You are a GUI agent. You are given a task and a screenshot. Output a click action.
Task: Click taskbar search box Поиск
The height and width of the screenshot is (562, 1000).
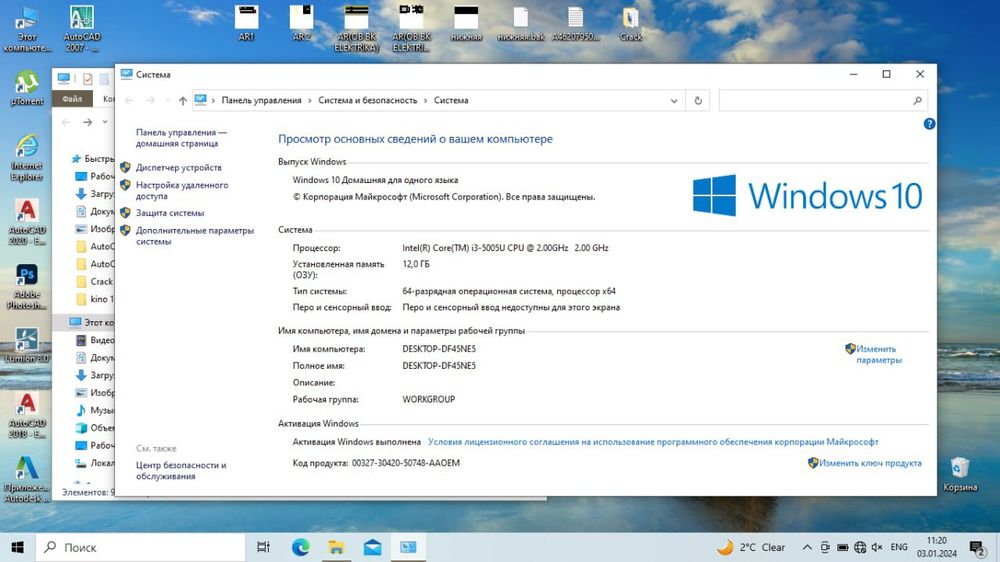[x=140, y=547]
